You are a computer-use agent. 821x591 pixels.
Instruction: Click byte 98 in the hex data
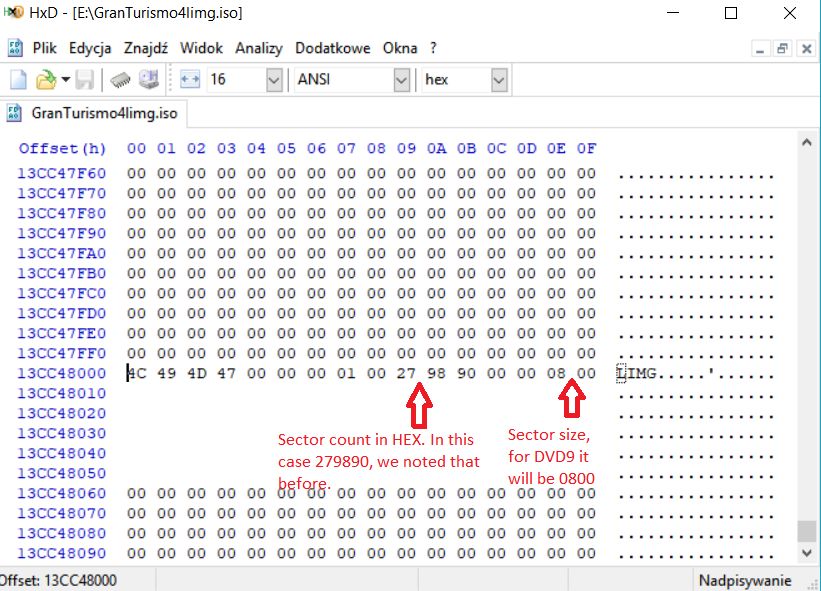pos(436,373)
